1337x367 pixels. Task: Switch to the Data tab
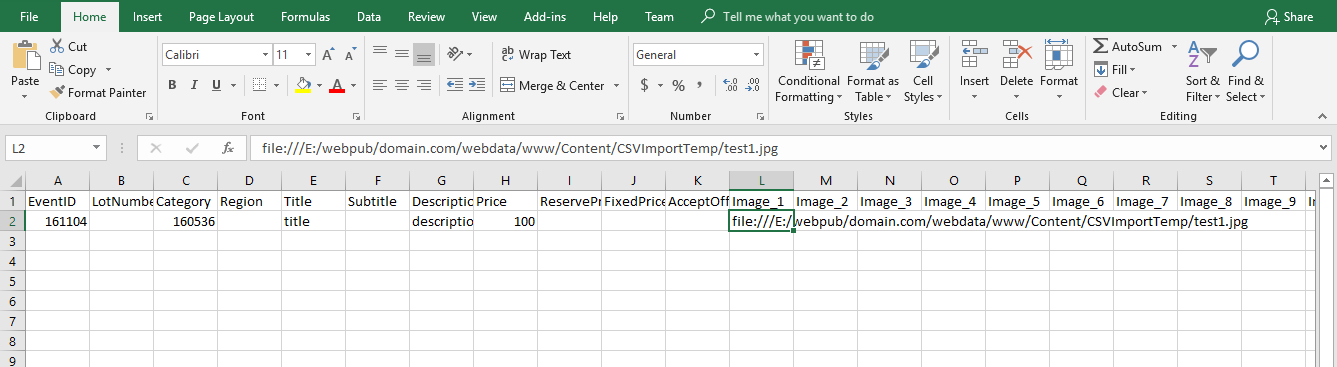coord(369,17)
